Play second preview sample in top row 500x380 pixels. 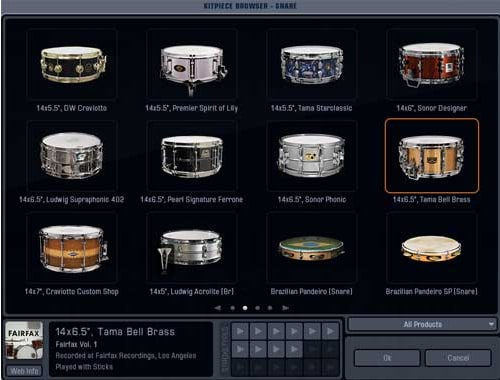pyautogui.click(x=258, y=331)
